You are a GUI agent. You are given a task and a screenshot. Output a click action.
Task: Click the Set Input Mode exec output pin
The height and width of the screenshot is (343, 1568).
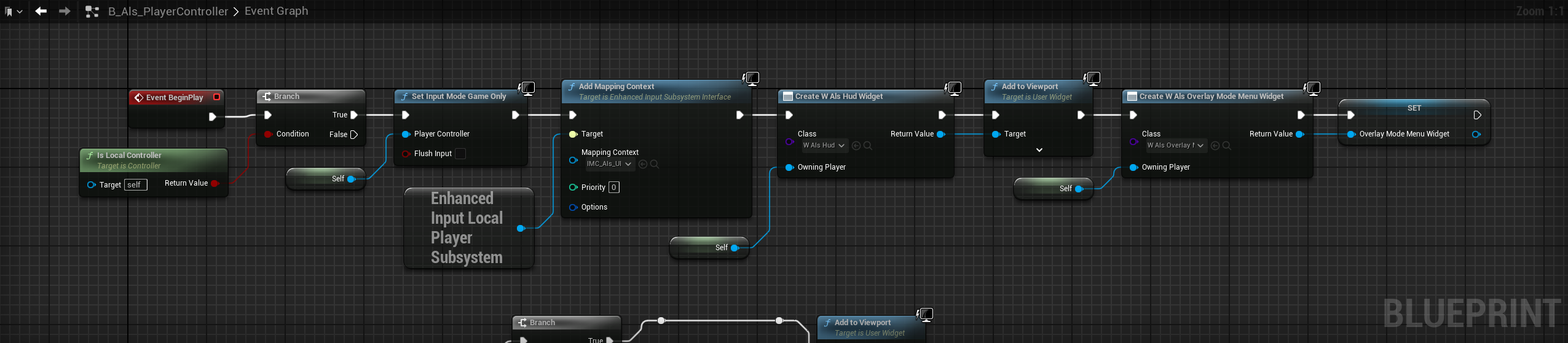pos(515,115)
